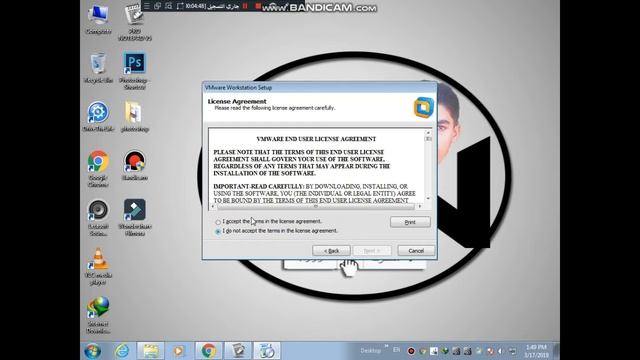This screenshot has height=360, width=640.
Task: Go Back in VMware setup wizard
Action: [x=331, y=251]
